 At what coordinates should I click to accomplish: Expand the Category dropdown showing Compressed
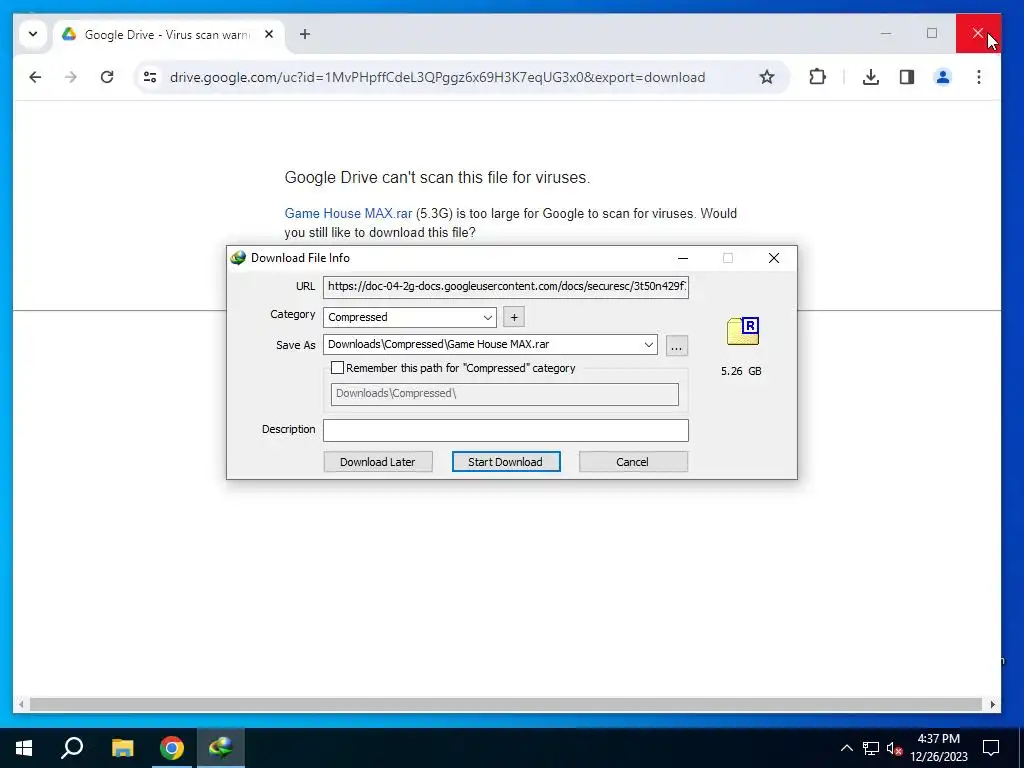click(x=409, y=317)
